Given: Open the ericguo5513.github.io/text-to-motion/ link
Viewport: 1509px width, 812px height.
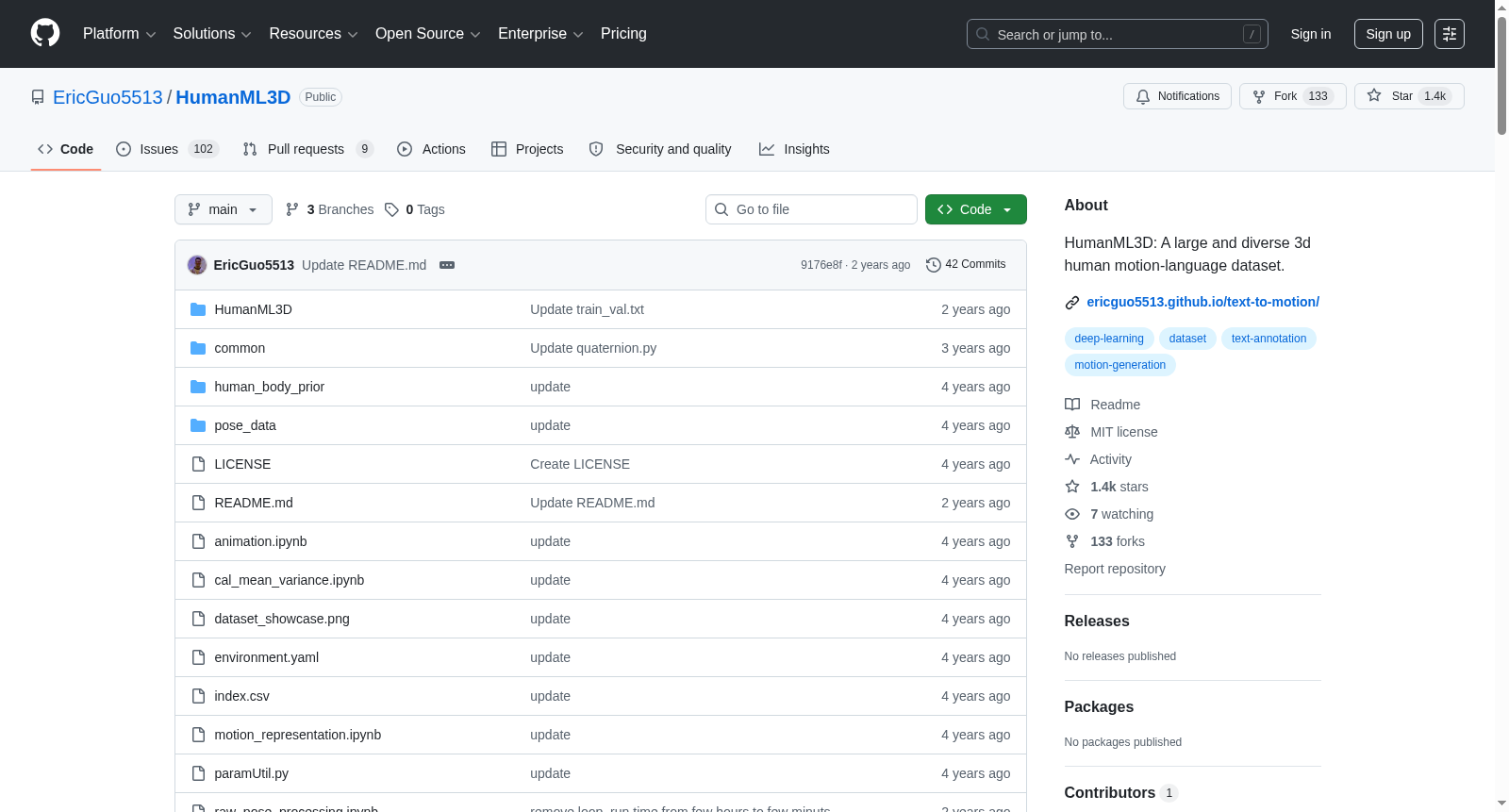Looking at the screenshot, I should [x=1202, y=302].
